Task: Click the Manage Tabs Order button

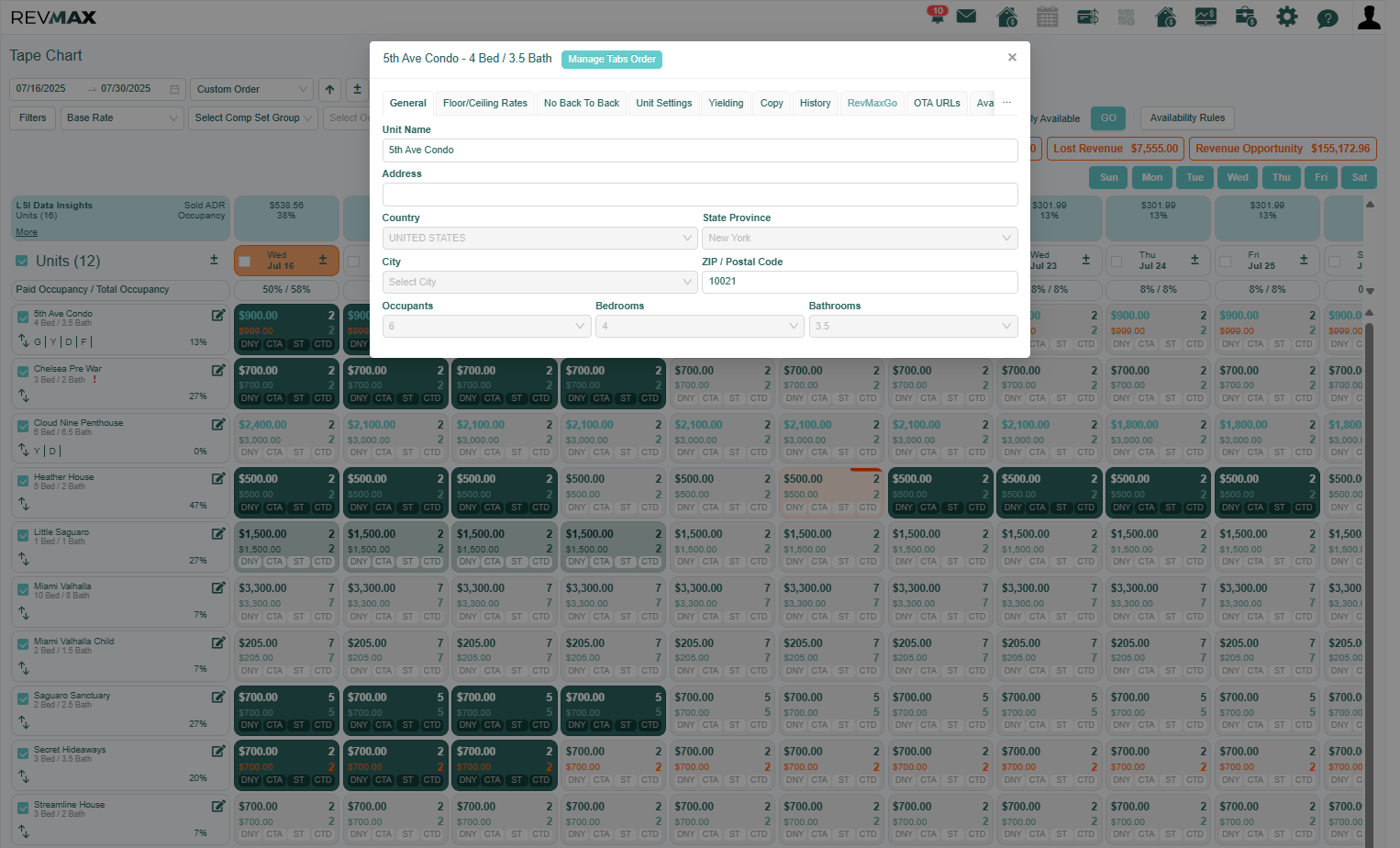Action: (612, 60)
